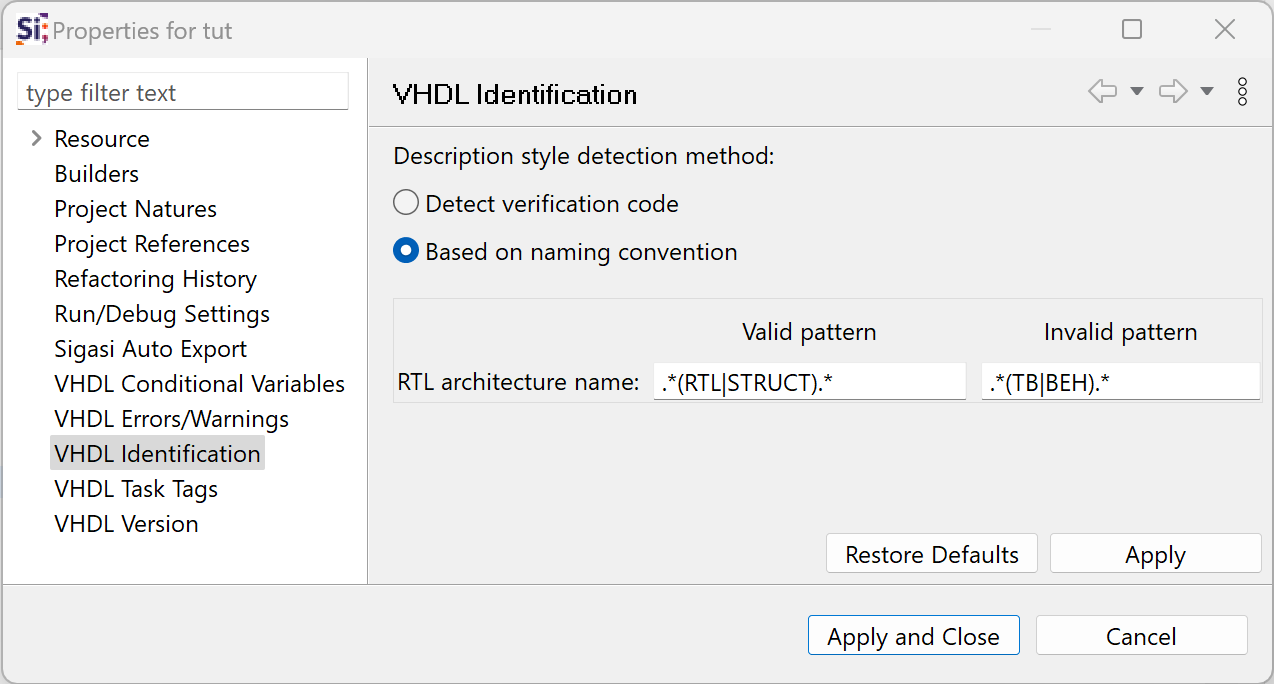Select Sigasi Auto Export in the tree

pyautogui.click(x=150, y=349)
